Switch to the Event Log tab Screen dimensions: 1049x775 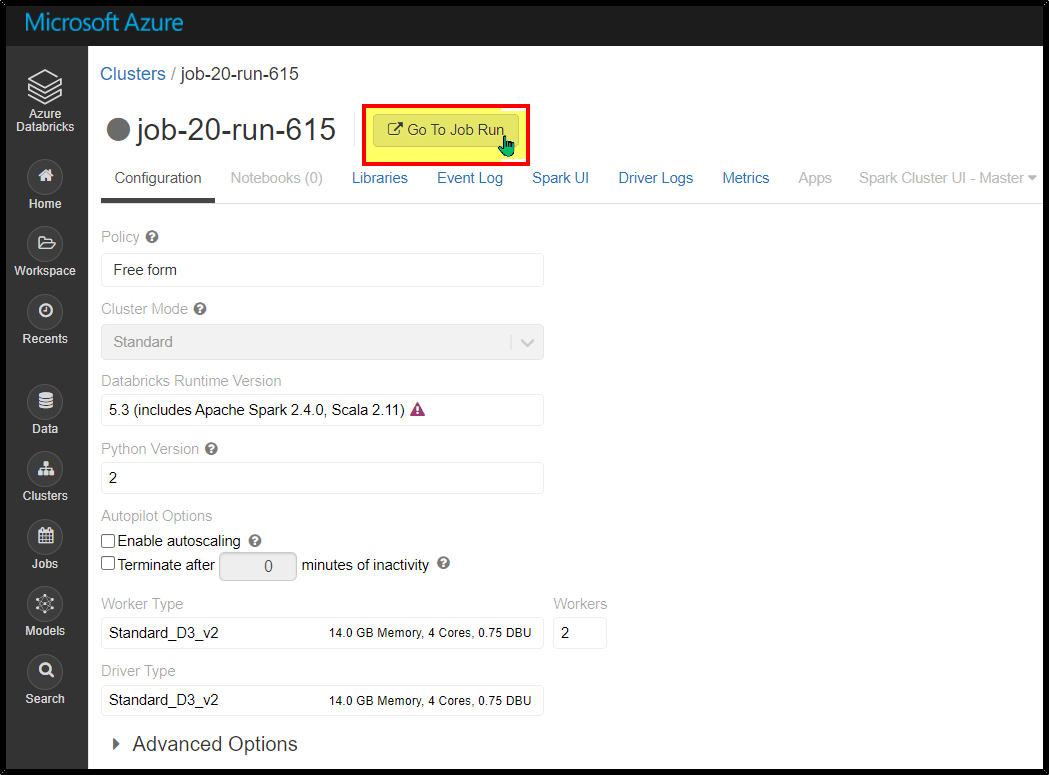pyautogui.click(x=470, y=177)
